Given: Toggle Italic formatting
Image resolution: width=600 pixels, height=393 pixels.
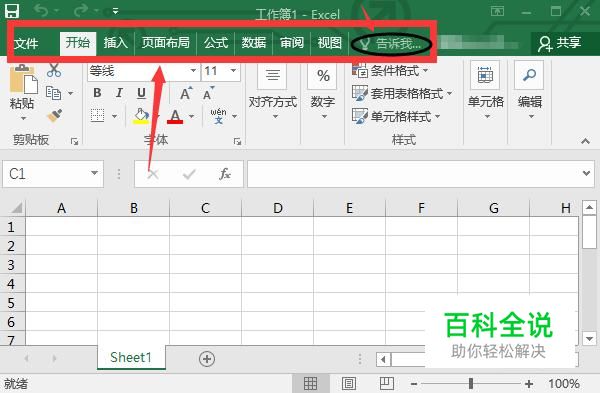Looking at the screenshot, I should click(119, 93).
